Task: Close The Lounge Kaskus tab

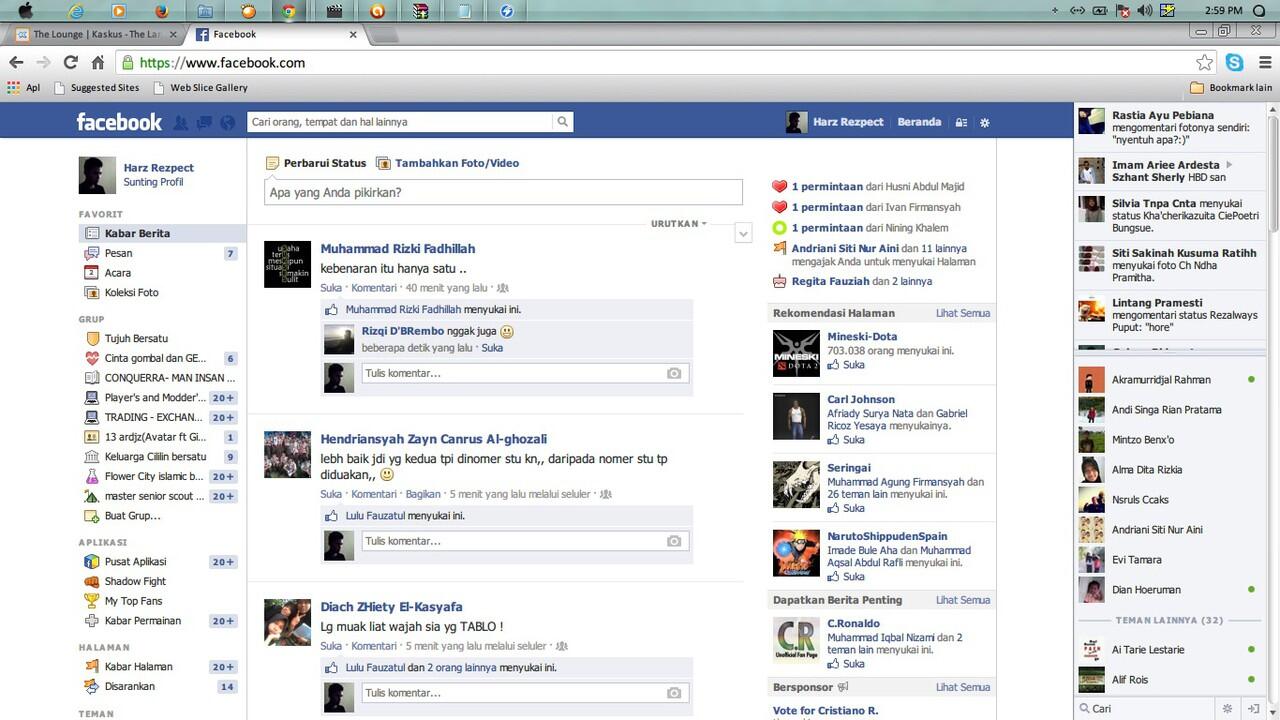Action: click(173, 34)
